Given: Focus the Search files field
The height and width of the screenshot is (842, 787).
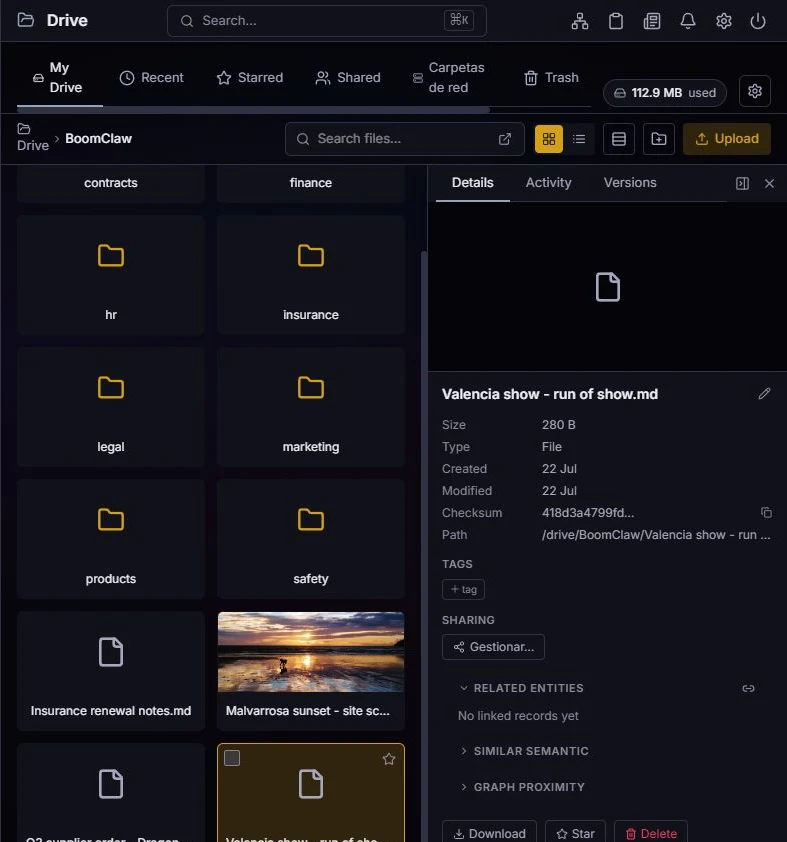Looking at the screenshot, I should click(405, 139).
